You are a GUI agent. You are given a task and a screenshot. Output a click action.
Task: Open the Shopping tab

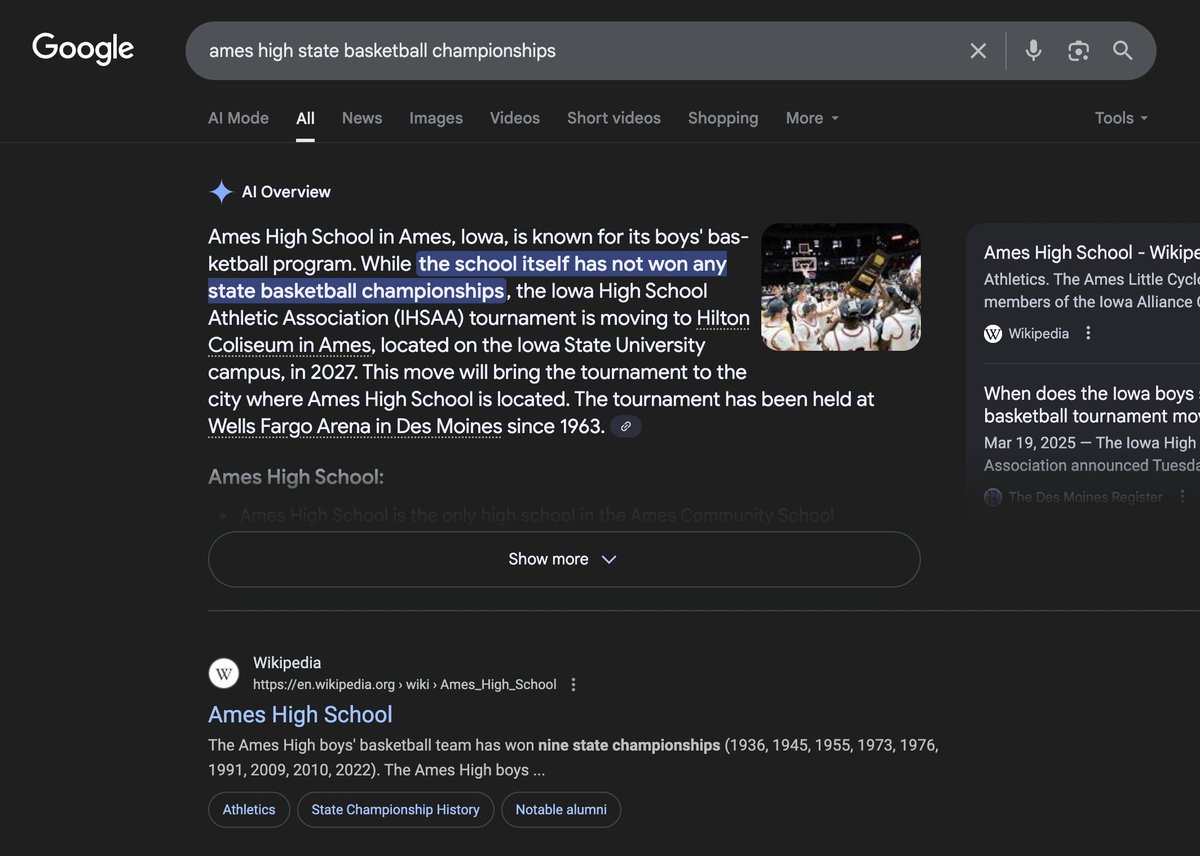tap(723, 118)
